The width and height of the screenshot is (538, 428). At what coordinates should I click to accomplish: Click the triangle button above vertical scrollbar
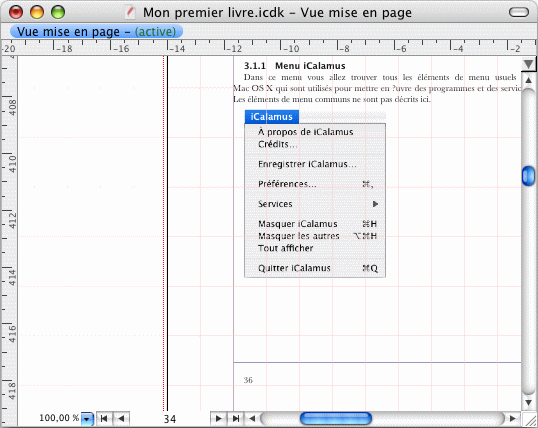528,64
